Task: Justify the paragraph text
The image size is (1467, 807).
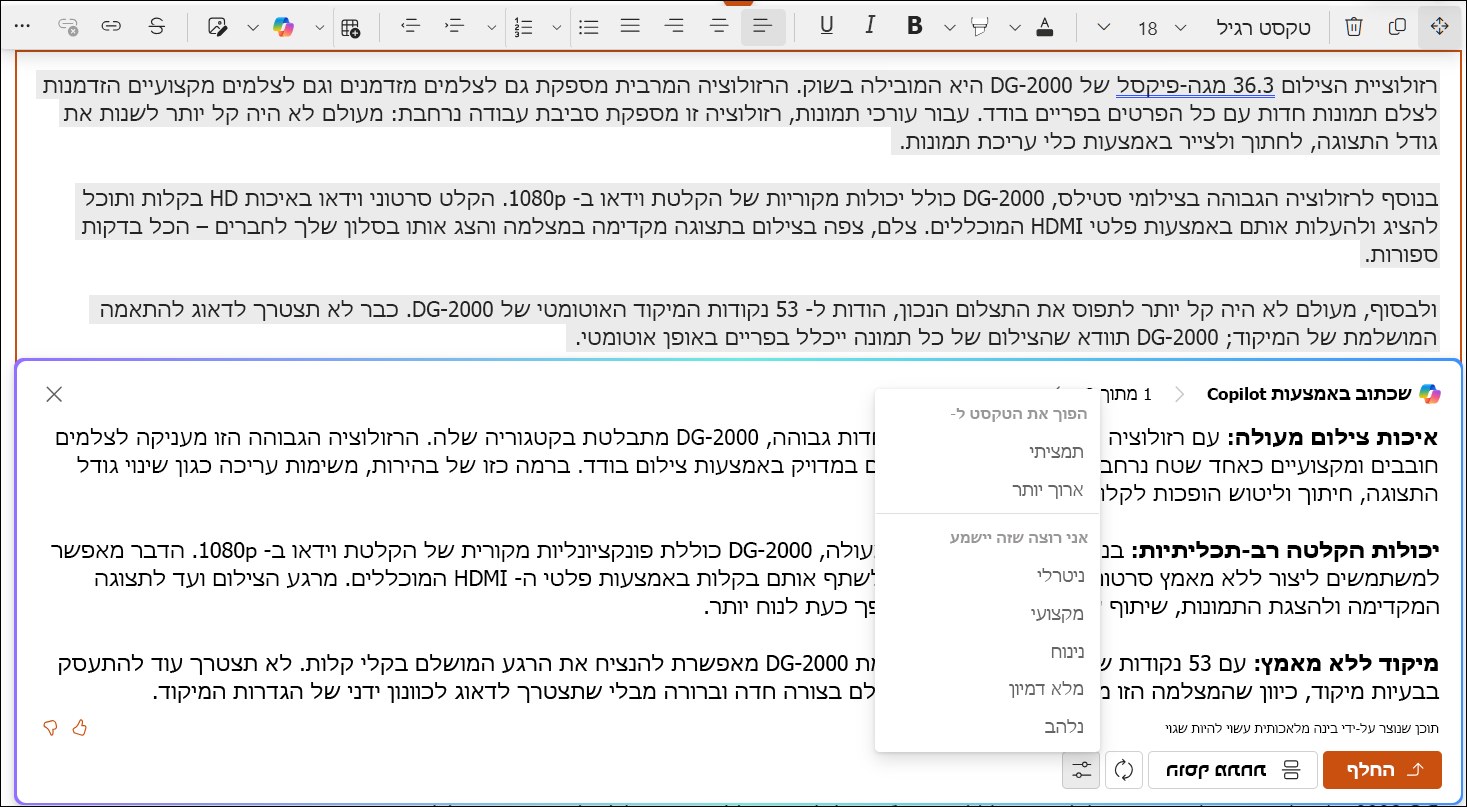Action: pyautogui.click(x=630, y=27)
